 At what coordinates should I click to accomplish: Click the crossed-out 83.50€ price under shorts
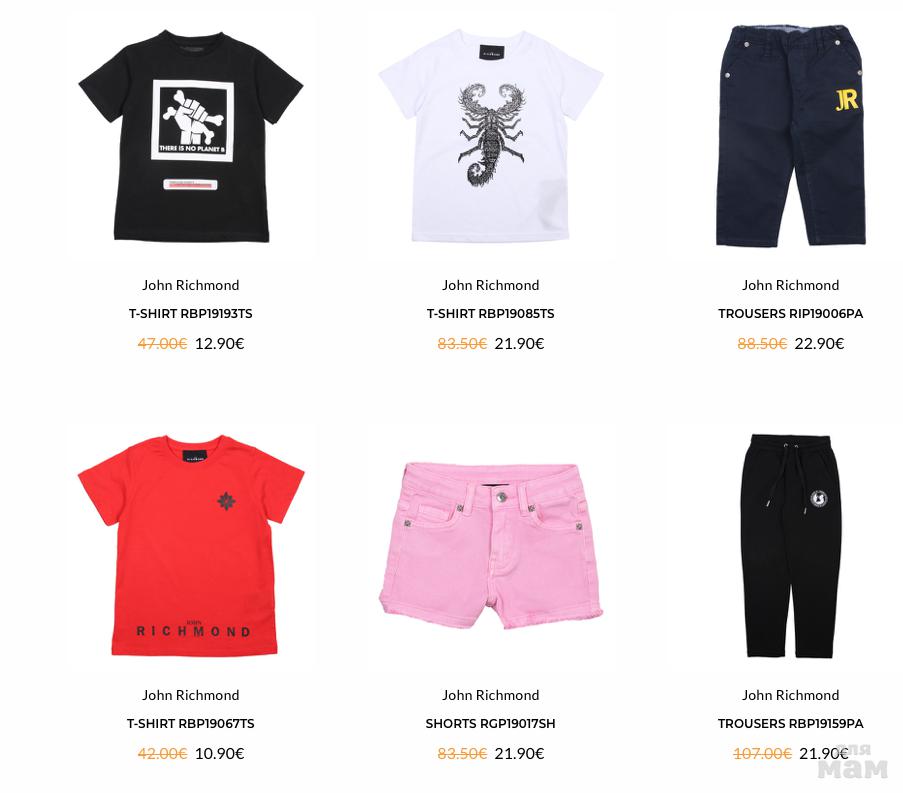click(462, 754)
